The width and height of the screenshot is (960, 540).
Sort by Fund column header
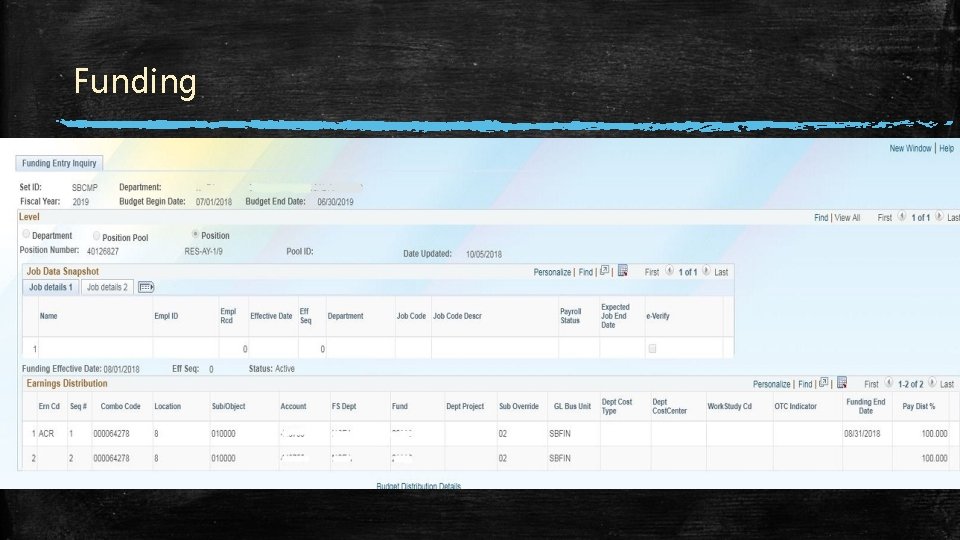pyautogui.click(x=400, y=407)
